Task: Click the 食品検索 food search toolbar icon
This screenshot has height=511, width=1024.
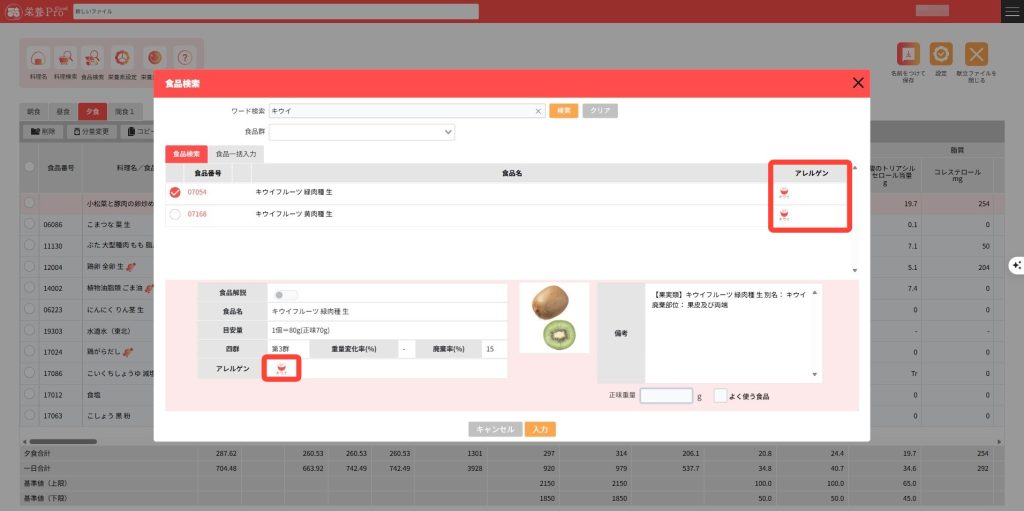Action: pos(92,58)
